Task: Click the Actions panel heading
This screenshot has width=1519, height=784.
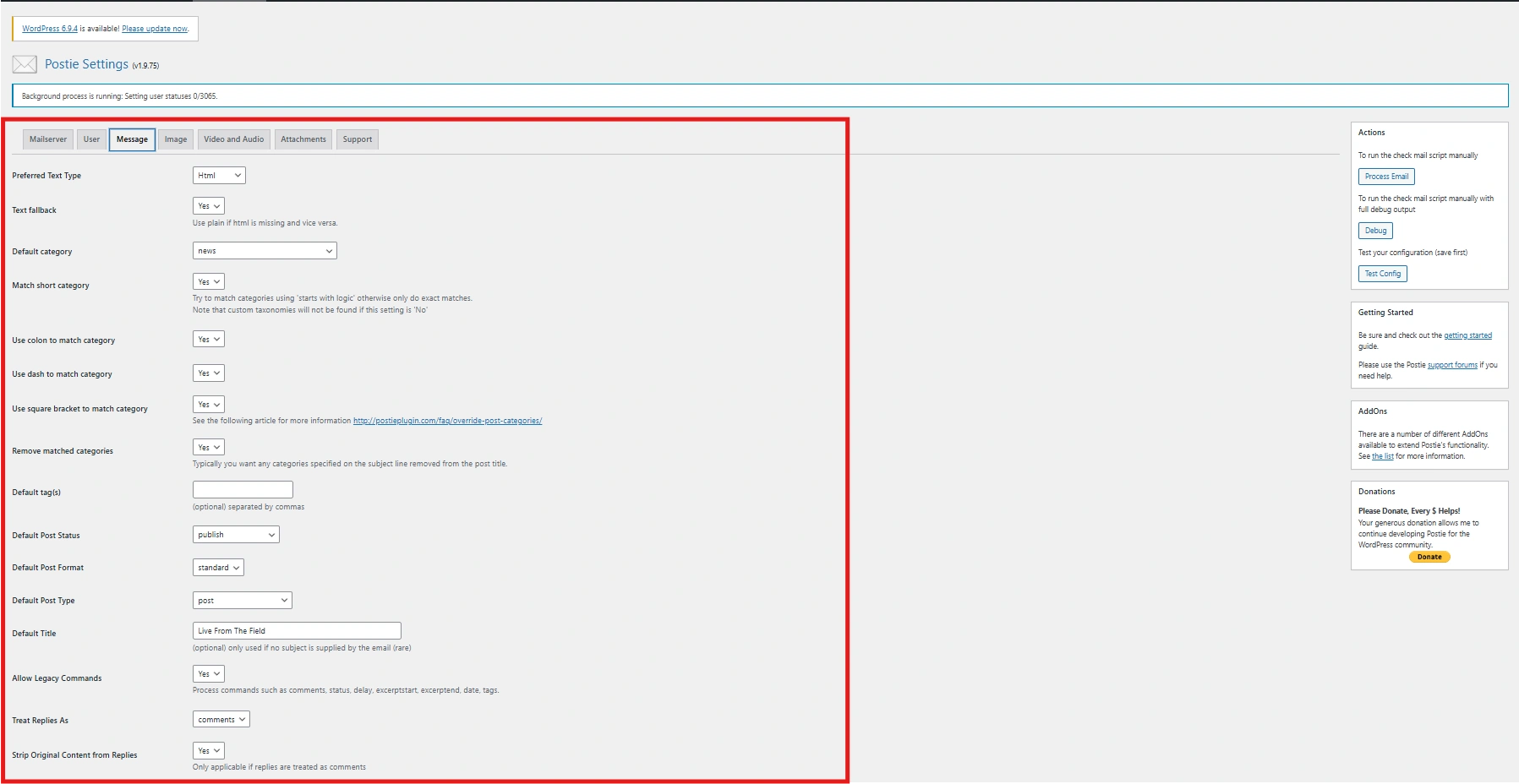Action: click(1371, 133)
